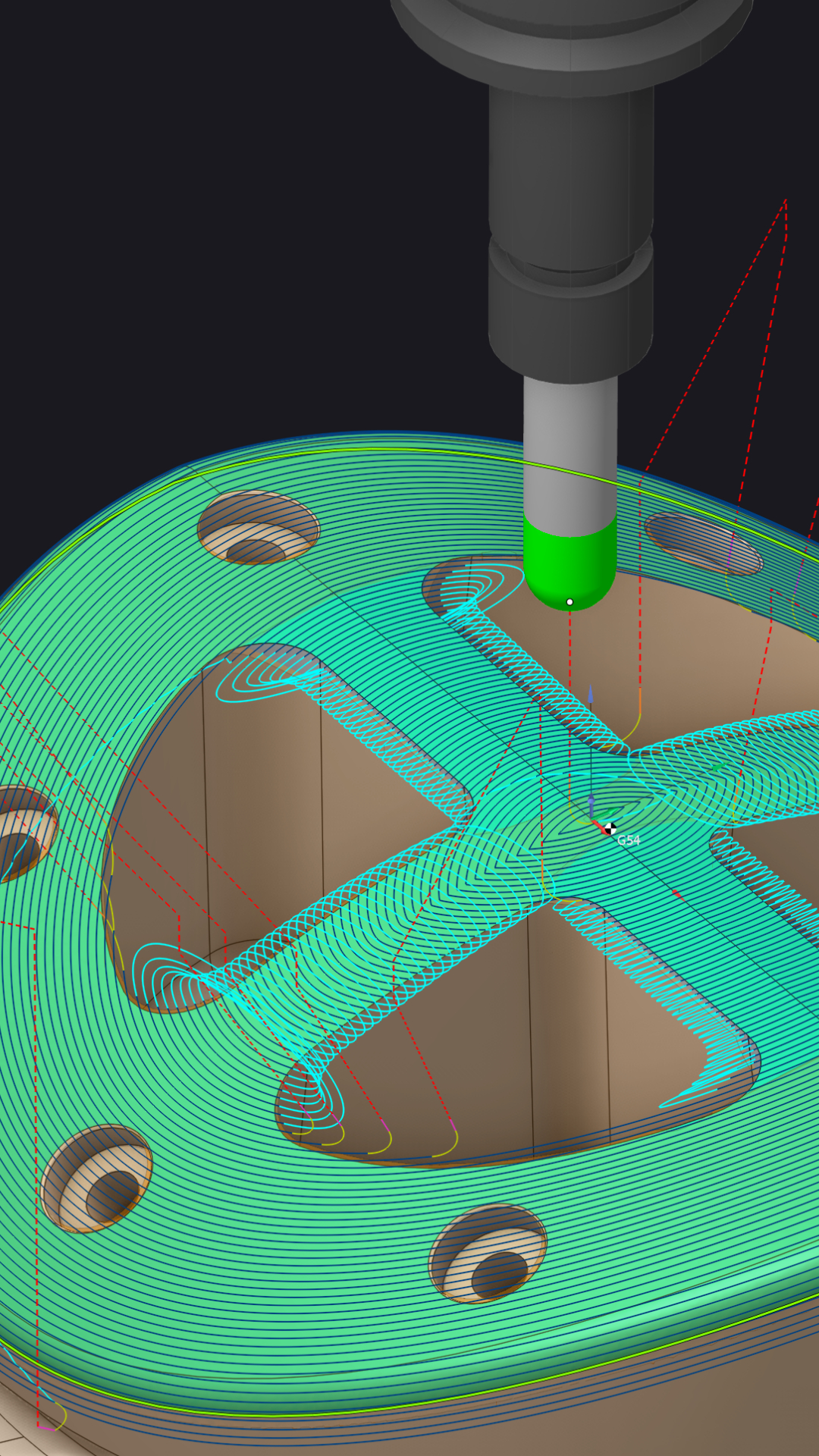
Task: Select the checkered work origin marker
Action: click(610, 828)
